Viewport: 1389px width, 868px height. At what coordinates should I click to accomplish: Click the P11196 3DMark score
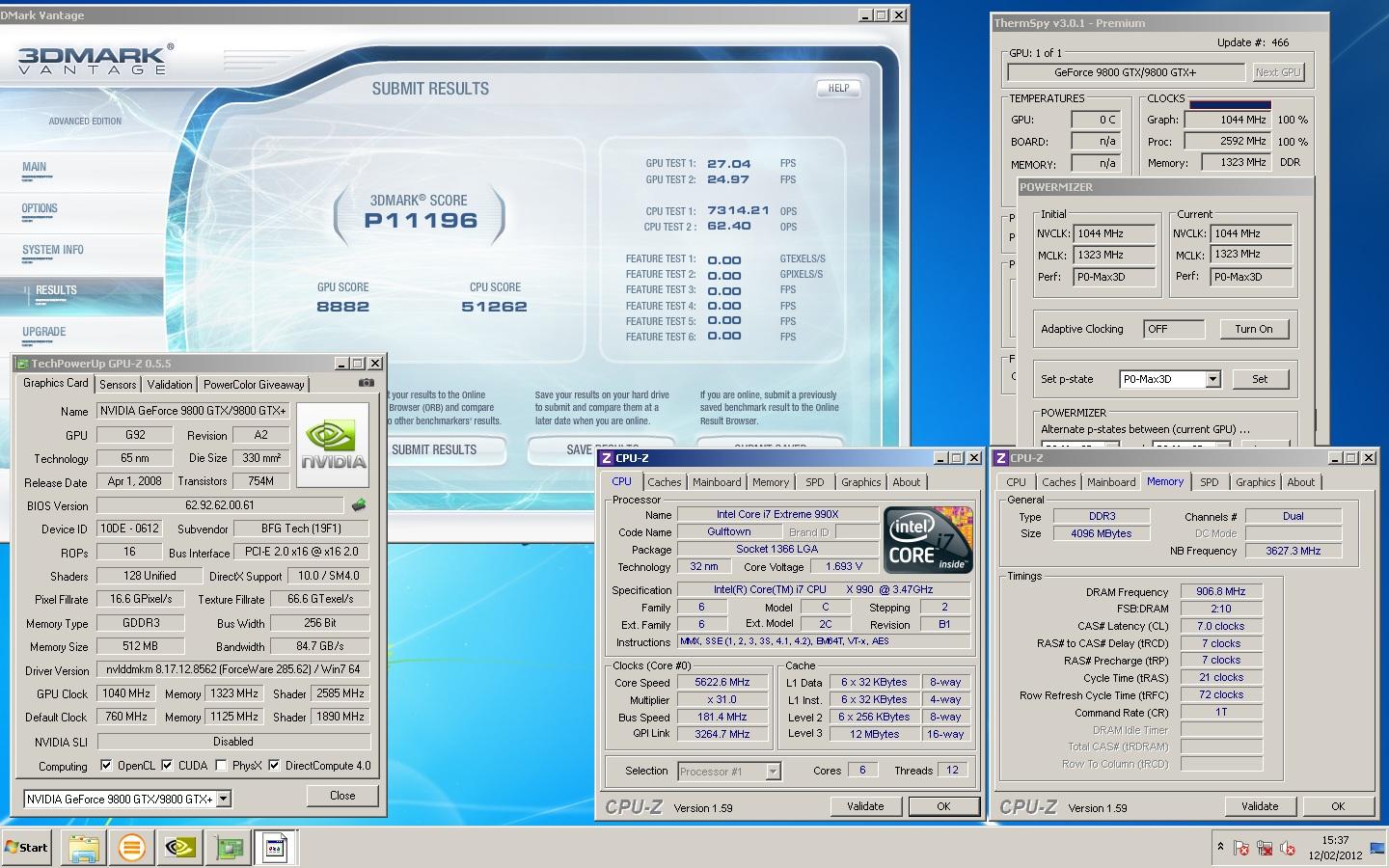point(421,221)
